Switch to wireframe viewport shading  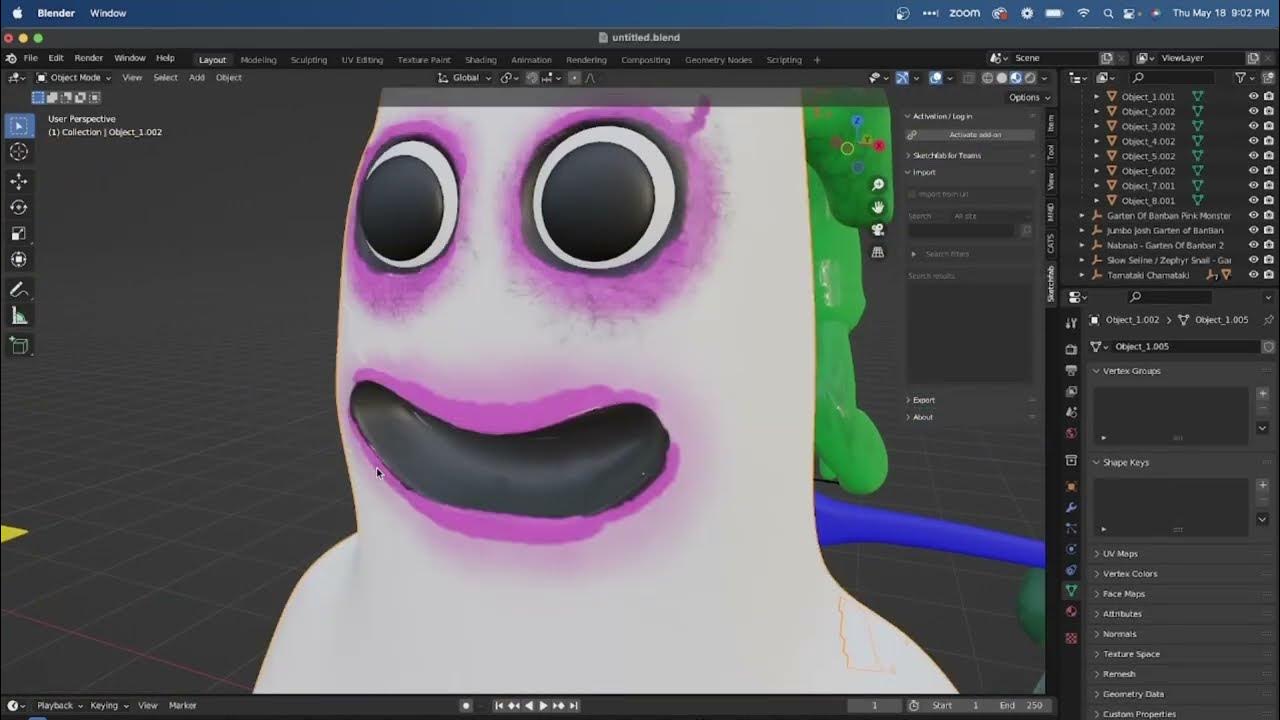tap(987, 78)
